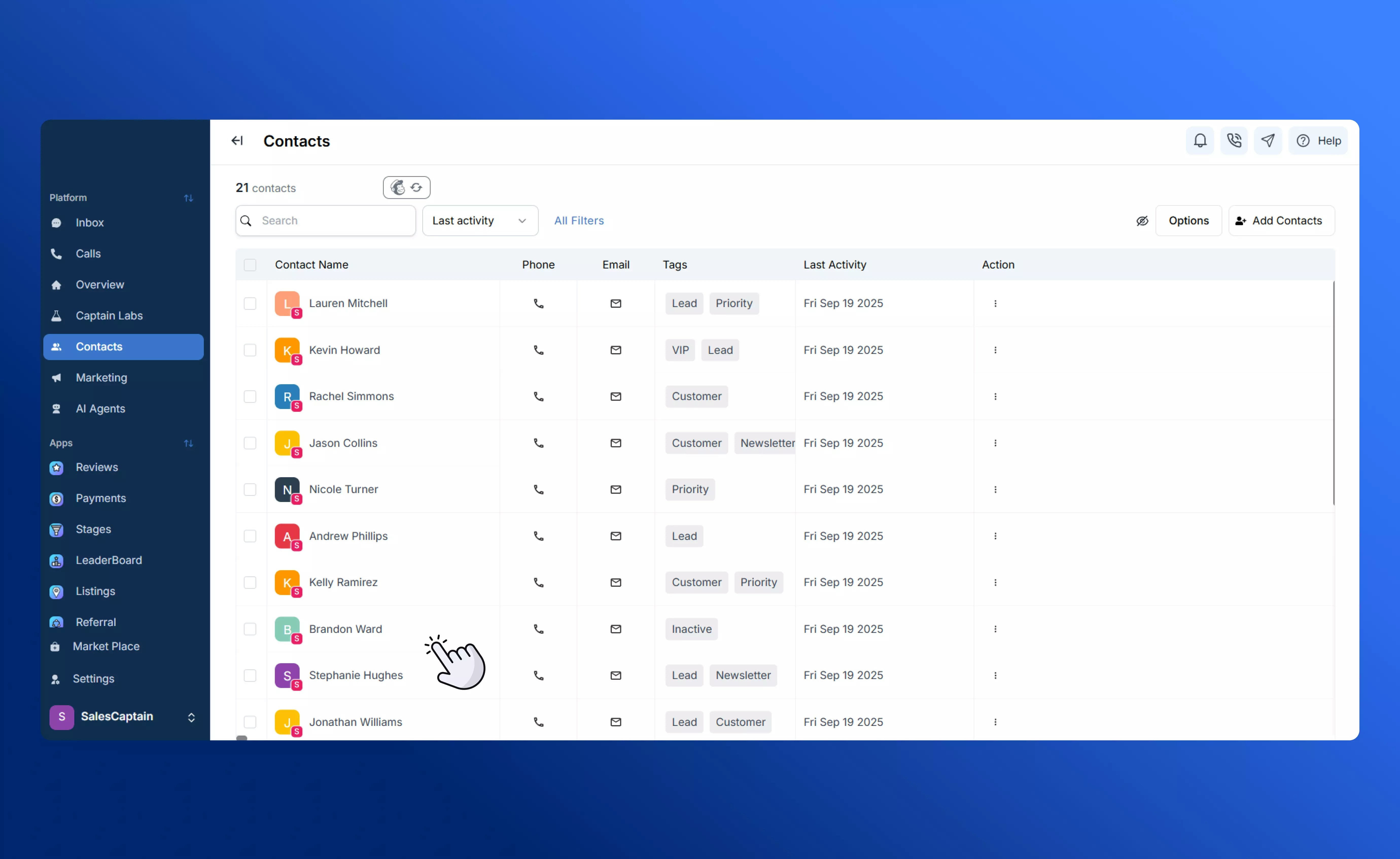Click the Add Contacts button

click(1281, 220)
